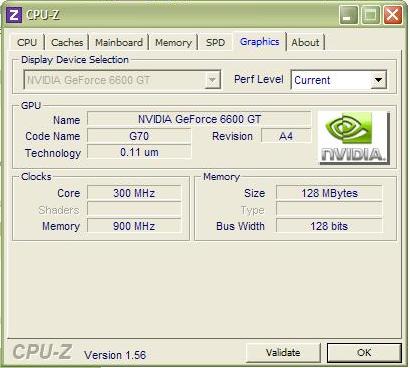Screen dimensions: 410x368
Task: Click the Bus Width label
Action: (x=240, y=226)
